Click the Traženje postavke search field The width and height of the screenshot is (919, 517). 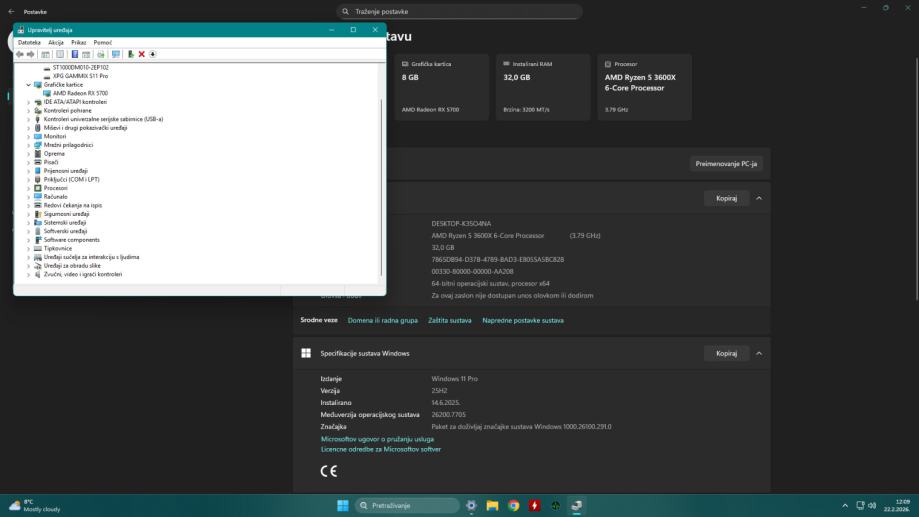459,12
